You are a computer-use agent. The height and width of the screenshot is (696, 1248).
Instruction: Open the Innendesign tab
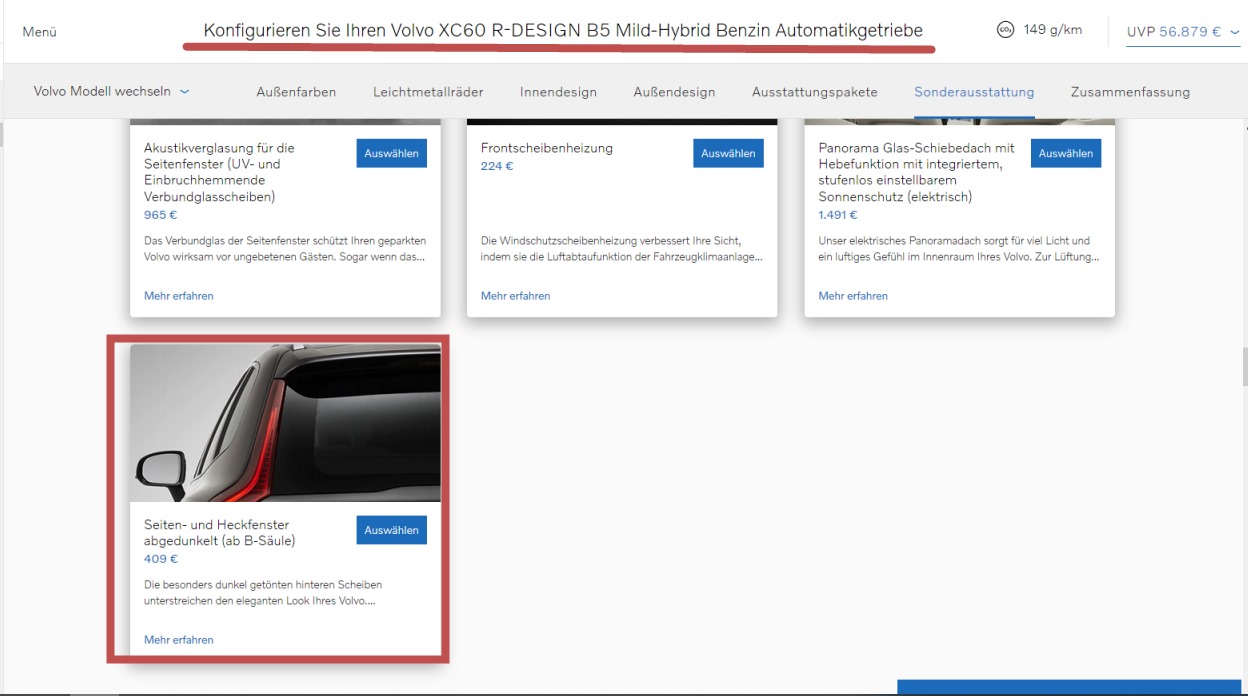[x=558, y=92]
